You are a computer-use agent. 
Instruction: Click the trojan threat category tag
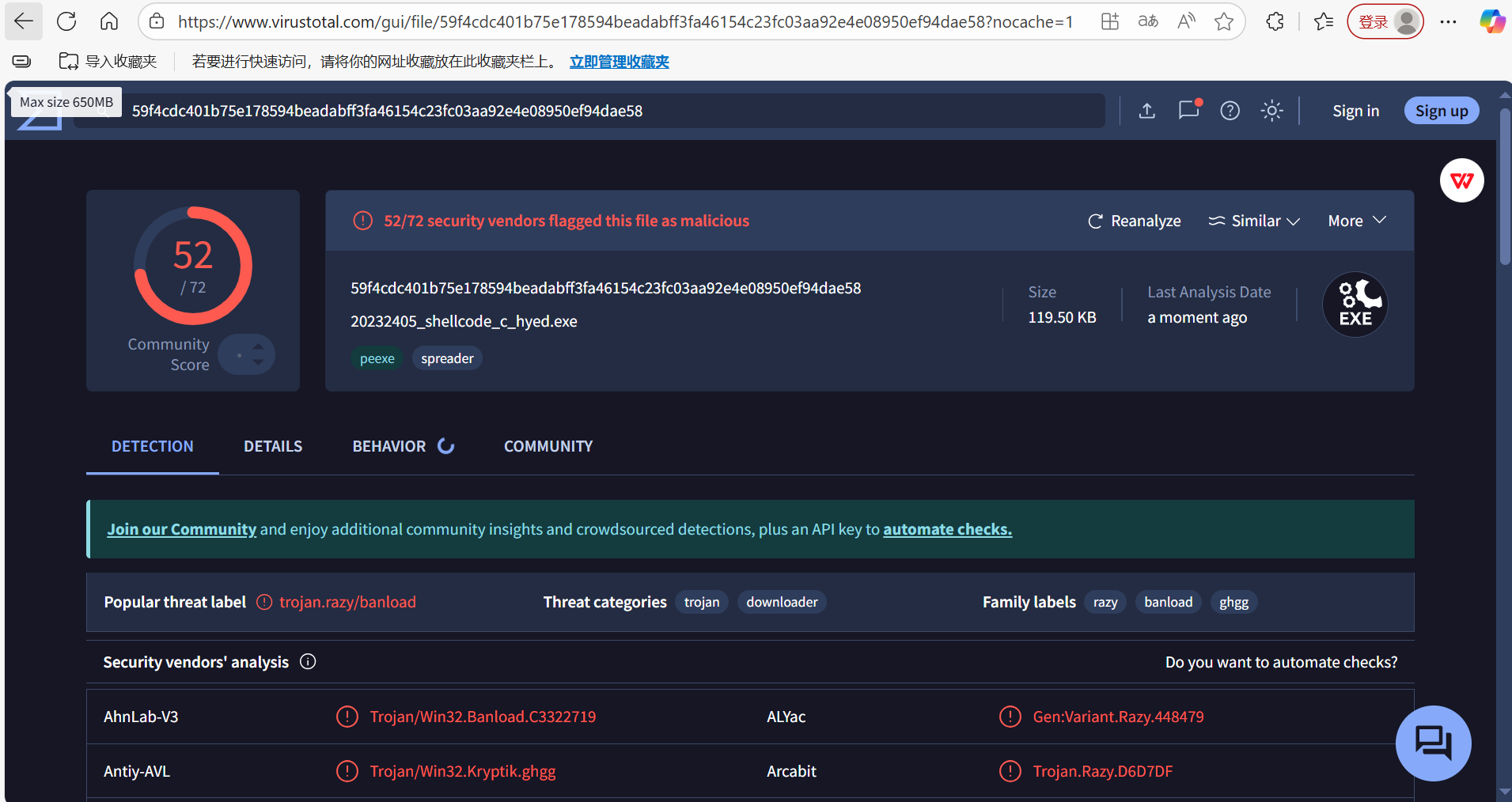pyautogui.click(x=702, y=602)
